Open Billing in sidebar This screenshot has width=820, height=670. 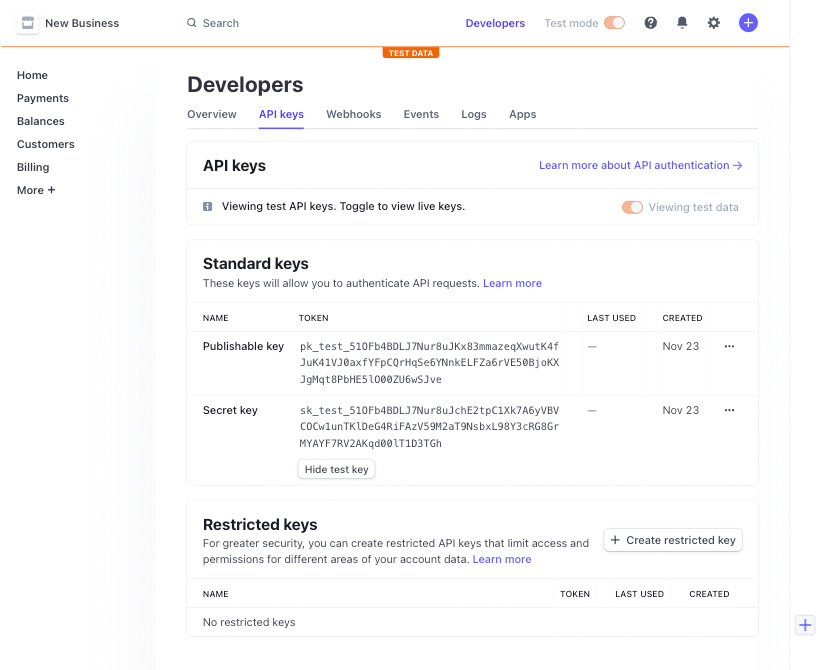[x=33, y=167]
